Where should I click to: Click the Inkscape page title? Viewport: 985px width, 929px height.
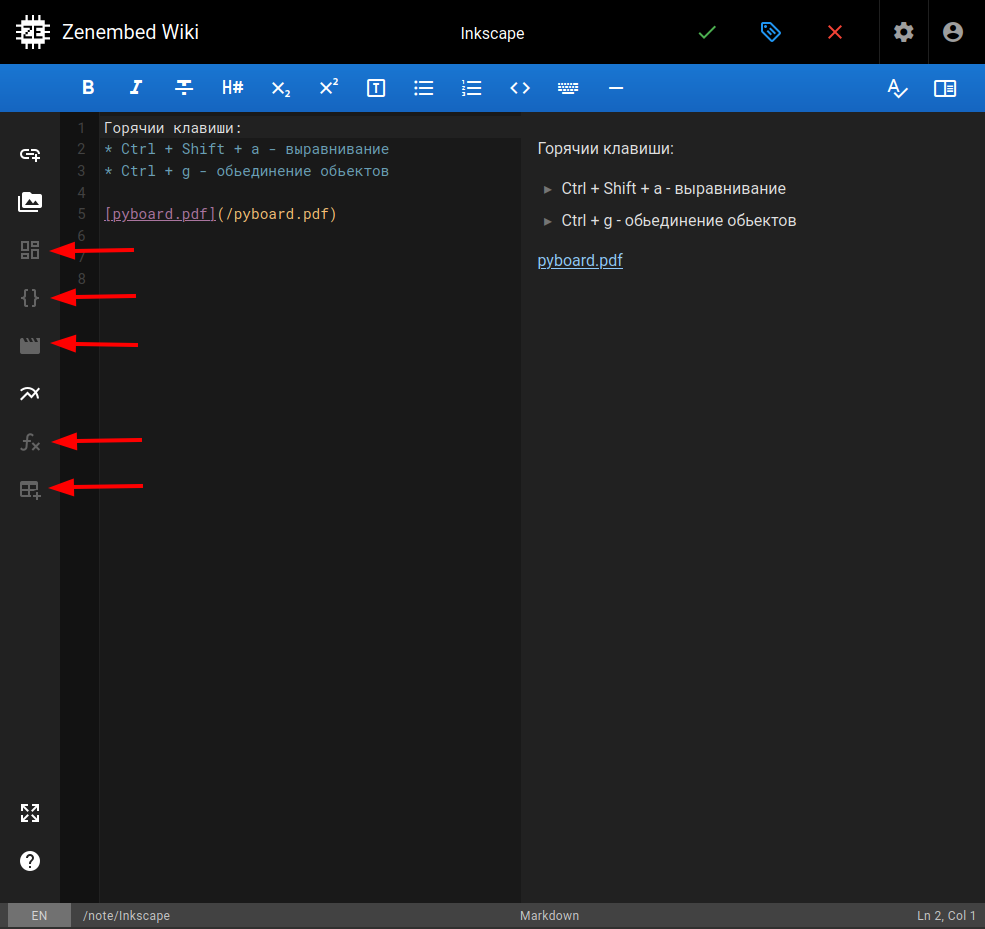492,33
